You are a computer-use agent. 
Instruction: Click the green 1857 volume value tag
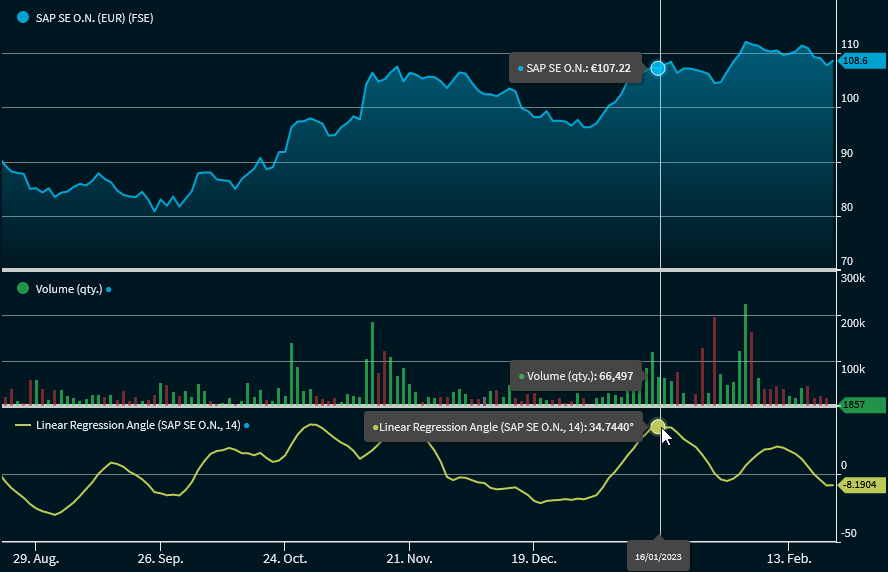click(861, 405)
